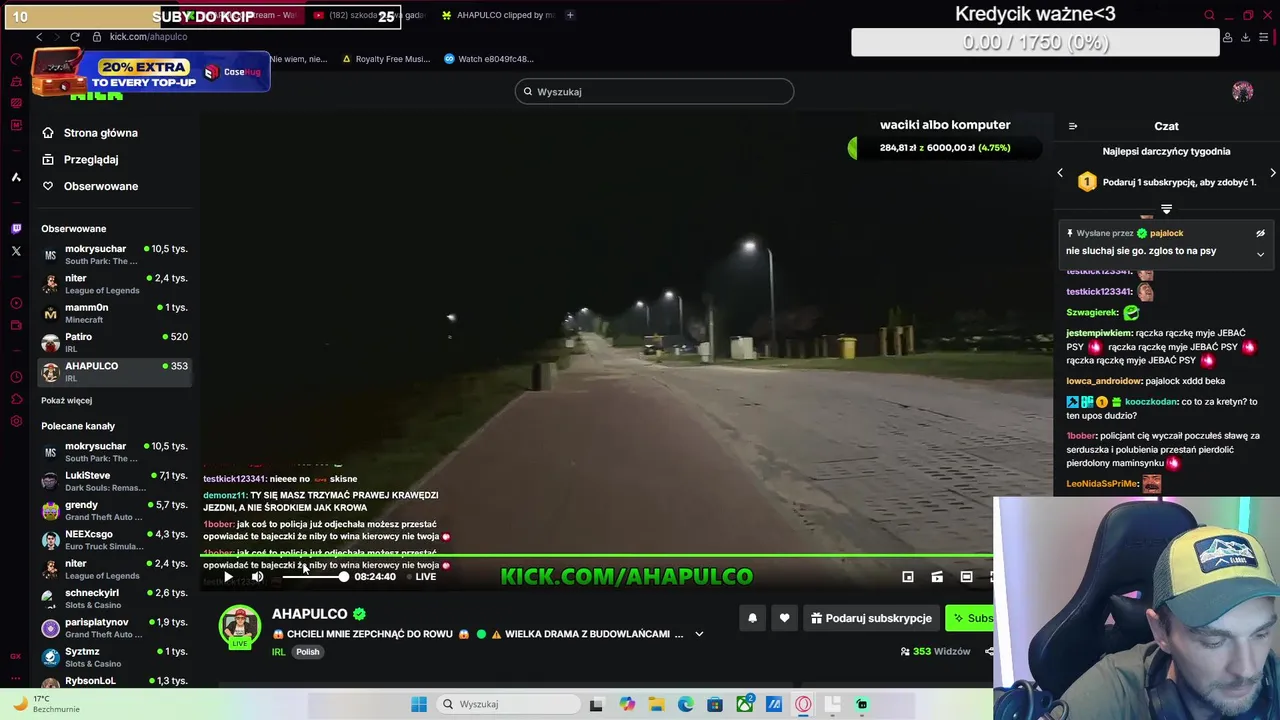
Task: Show next top gifter arrow
Action: (1272, 173)
